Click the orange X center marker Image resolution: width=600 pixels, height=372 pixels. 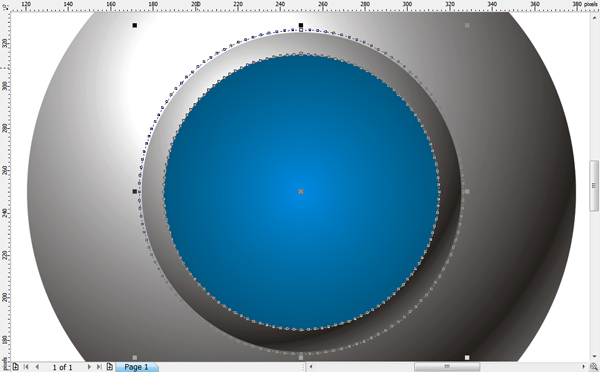pyautogui.click(x=301, y=191)
